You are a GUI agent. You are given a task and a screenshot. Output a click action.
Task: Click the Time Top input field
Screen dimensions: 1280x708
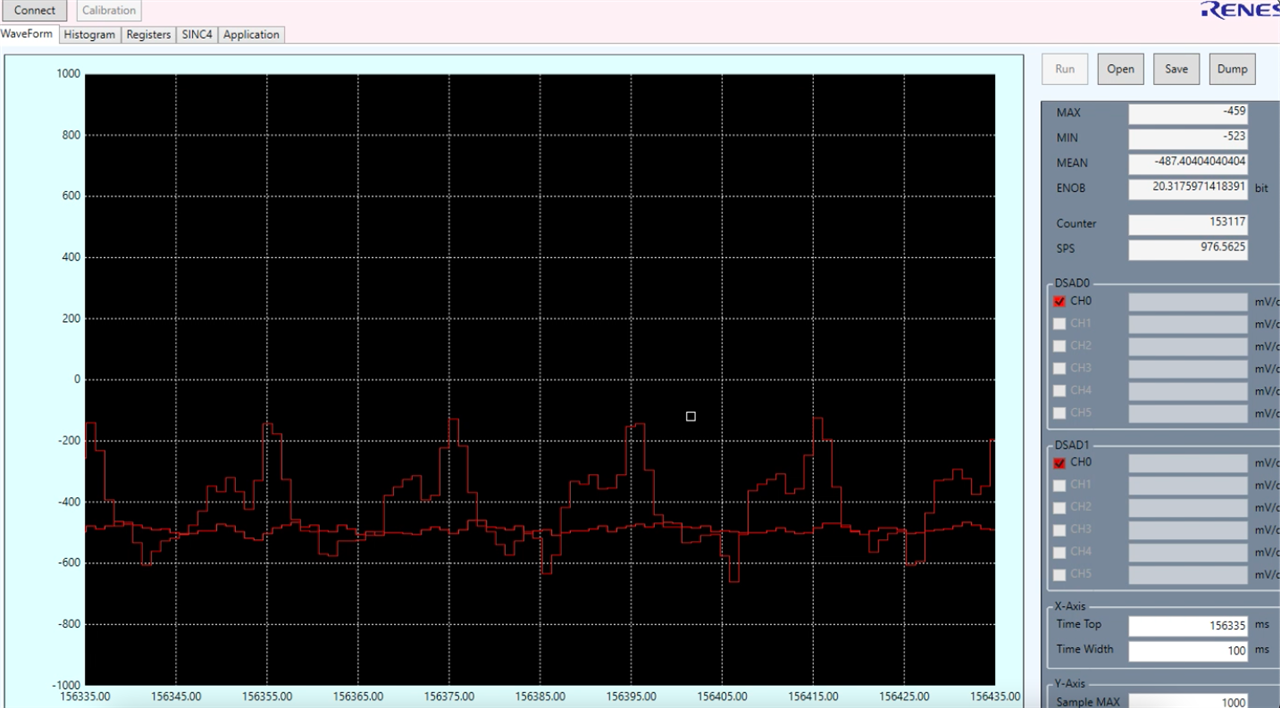tap(1188, 626)
